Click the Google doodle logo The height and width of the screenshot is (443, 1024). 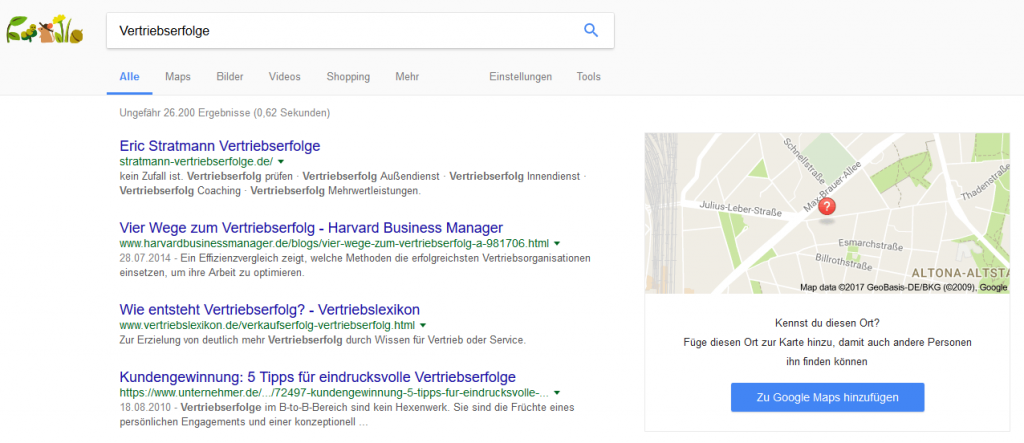[x=46, y=31]
